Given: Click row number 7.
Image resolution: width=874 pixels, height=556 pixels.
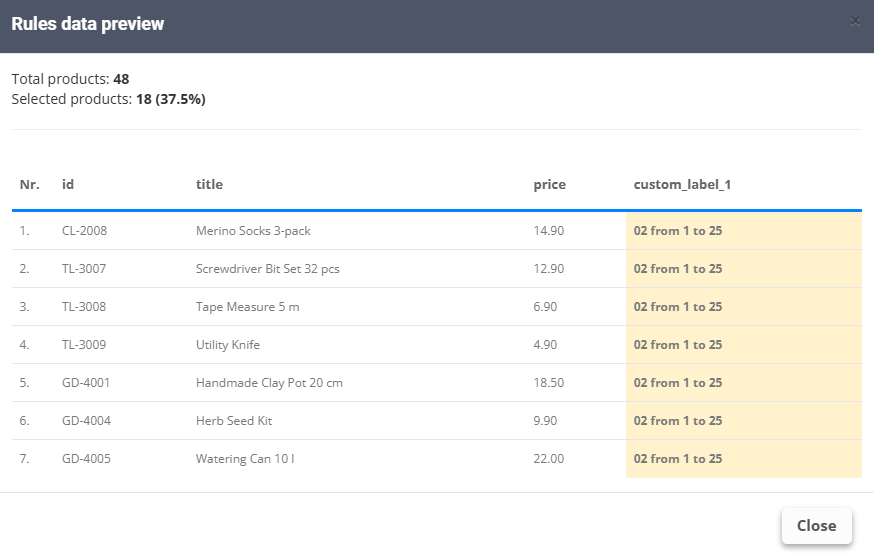Looking at the screenshot, I should (25, 458).
